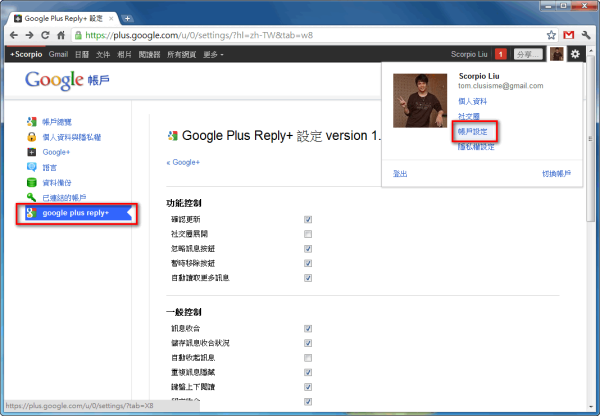Click the browser forward arrow
Viewport: 600px width, 416px height.
click(x=29, y=35)
